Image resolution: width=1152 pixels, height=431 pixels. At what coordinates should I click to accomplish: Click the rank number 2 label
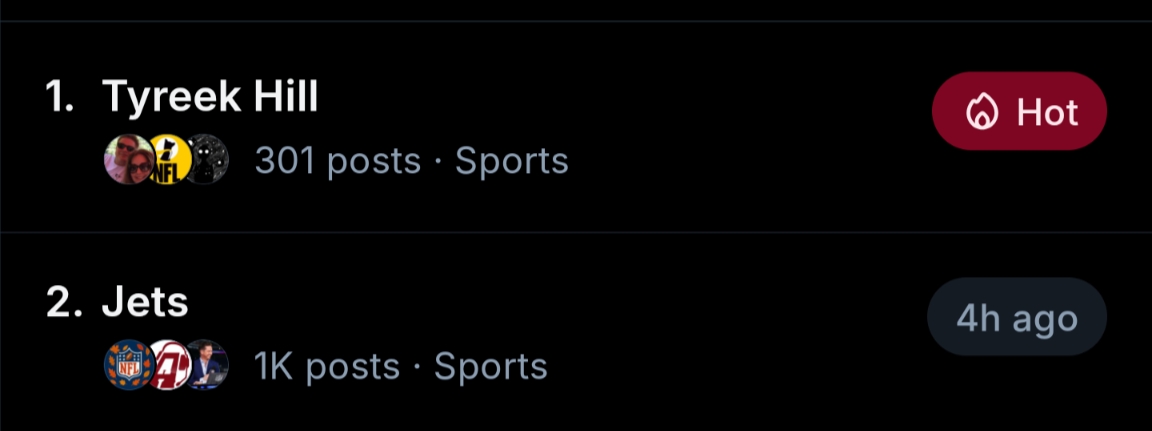click(x=62, y=303)
